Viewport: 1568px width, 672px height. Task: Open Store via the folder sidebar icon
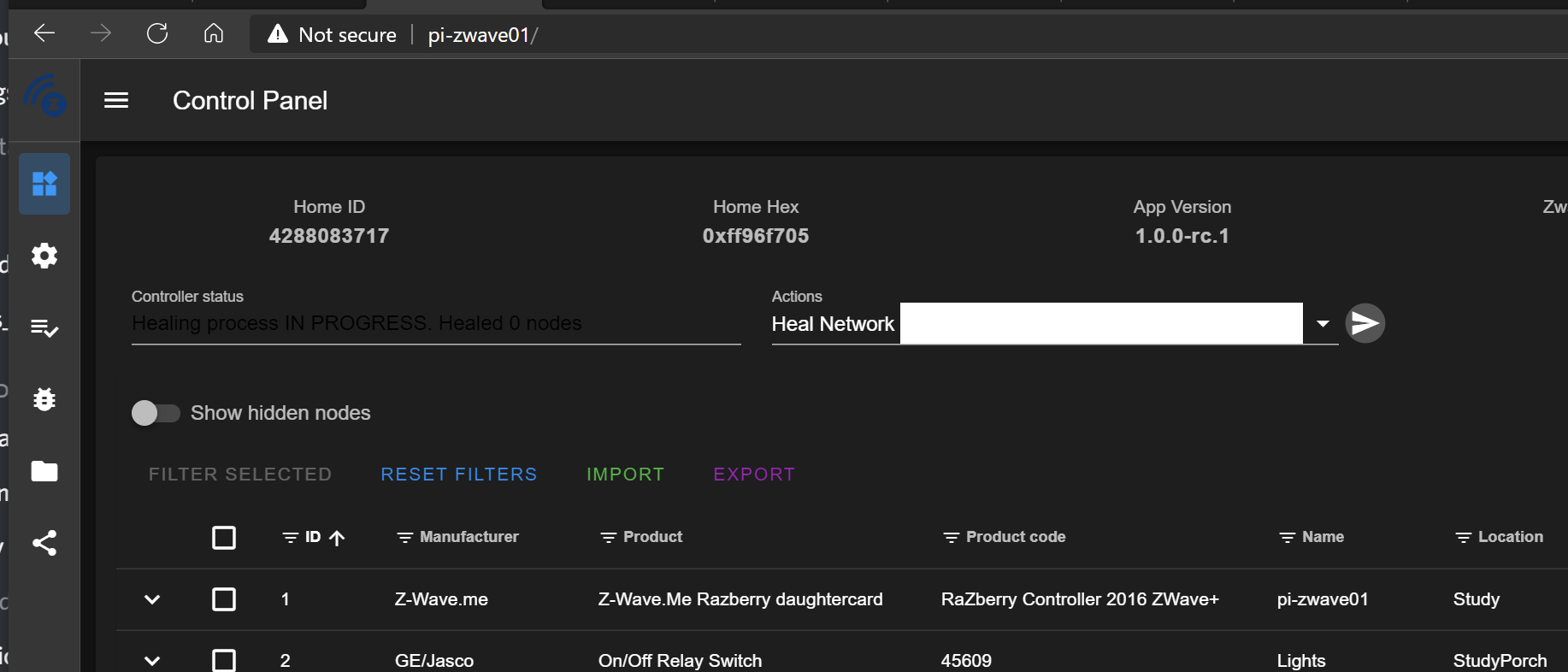(x=44, y=471)
